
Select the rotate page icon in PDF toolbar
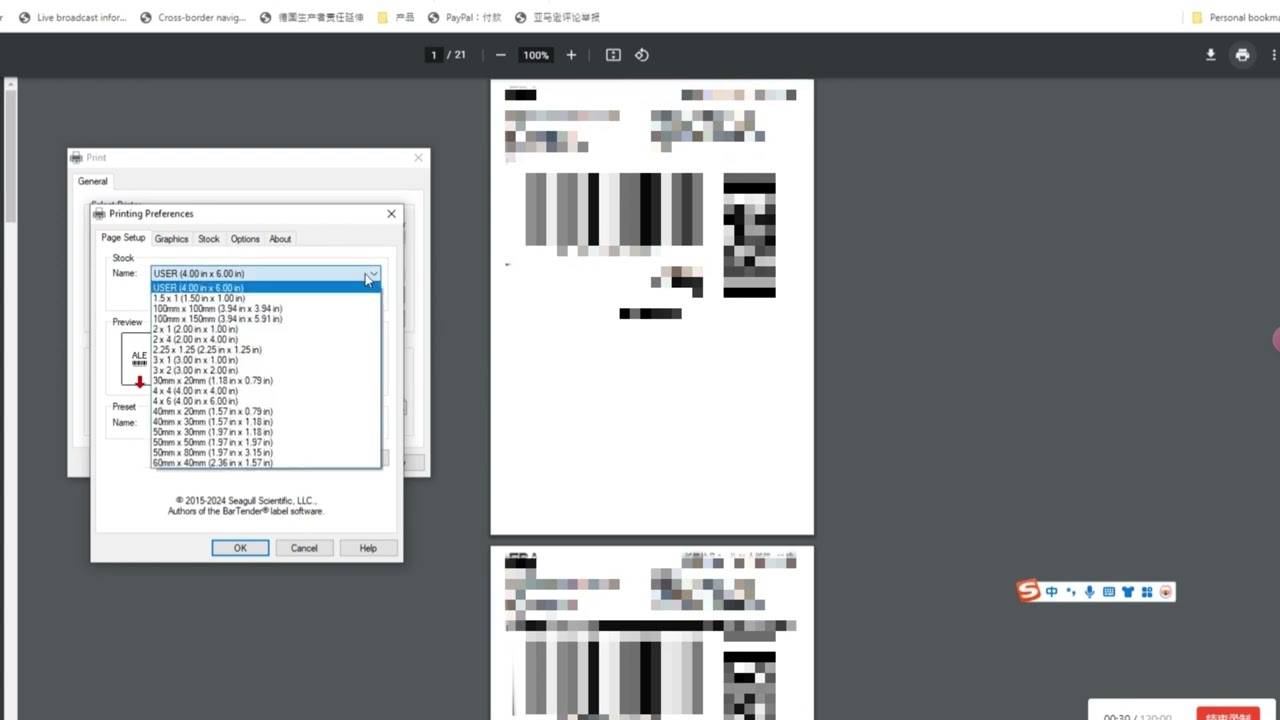[641, 55]
